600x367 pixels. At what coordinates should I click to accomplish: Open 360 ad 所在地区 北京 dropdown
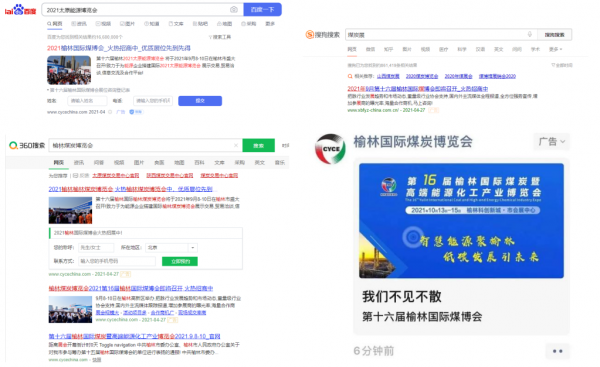pyautogui.click(x=172, y=248)
